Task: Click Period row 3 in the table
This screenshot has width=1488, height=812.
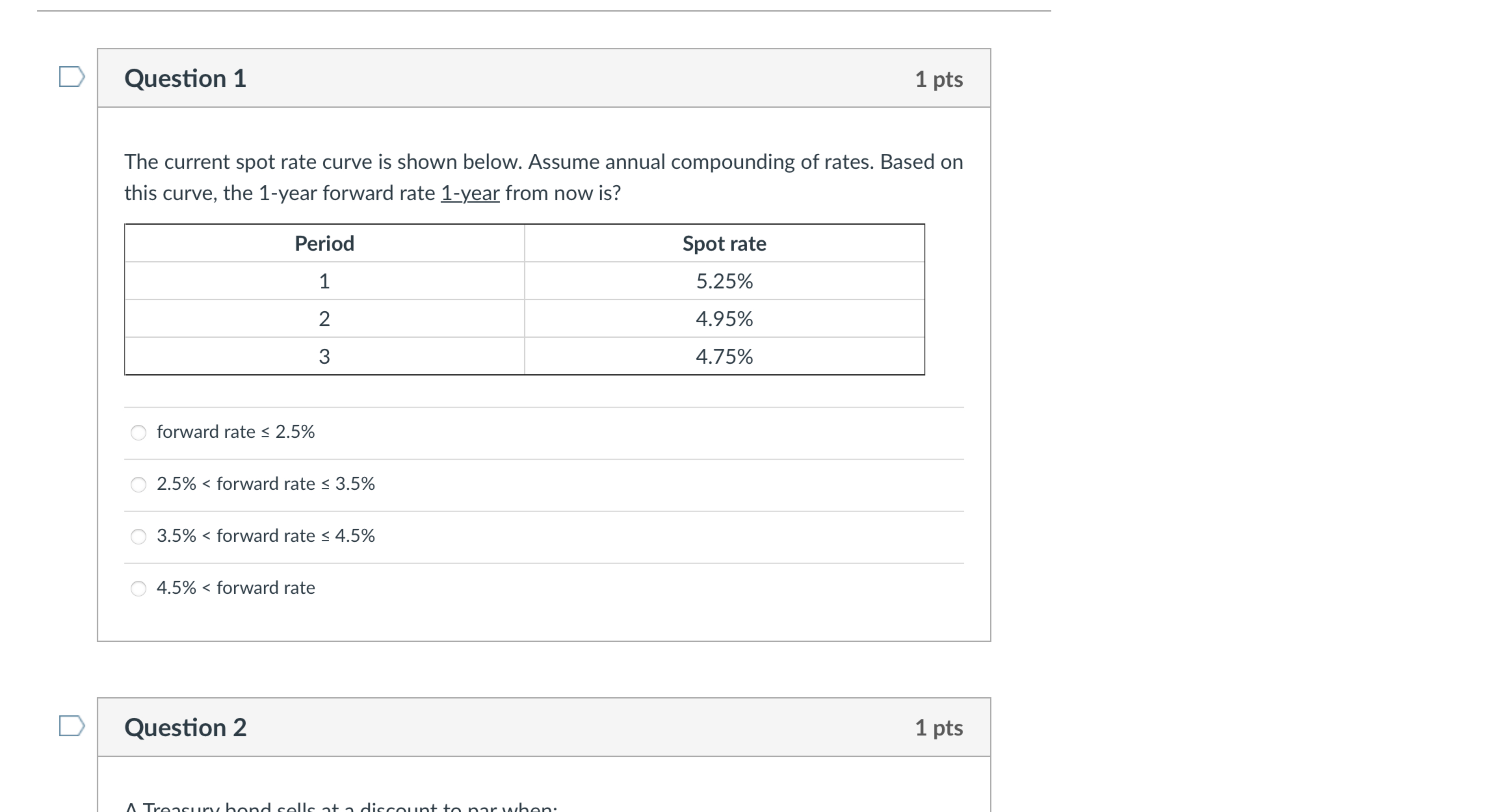Action: click(x=324, y=357)
